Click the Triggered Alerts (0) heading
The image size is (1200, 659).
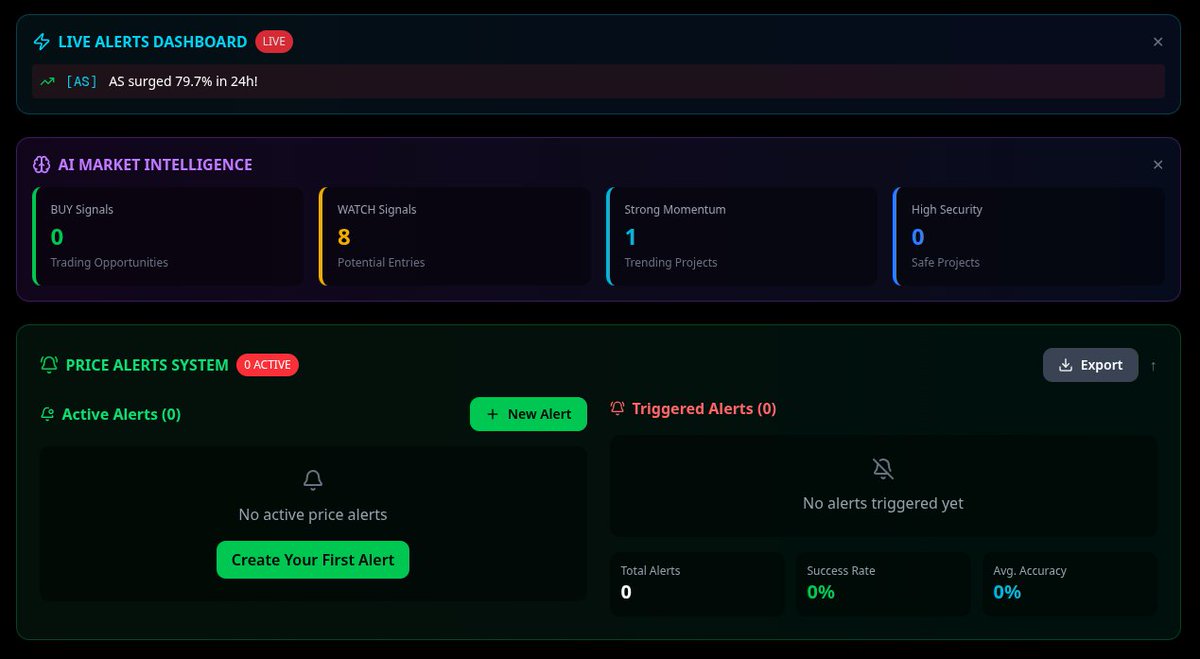pos(704,408)
